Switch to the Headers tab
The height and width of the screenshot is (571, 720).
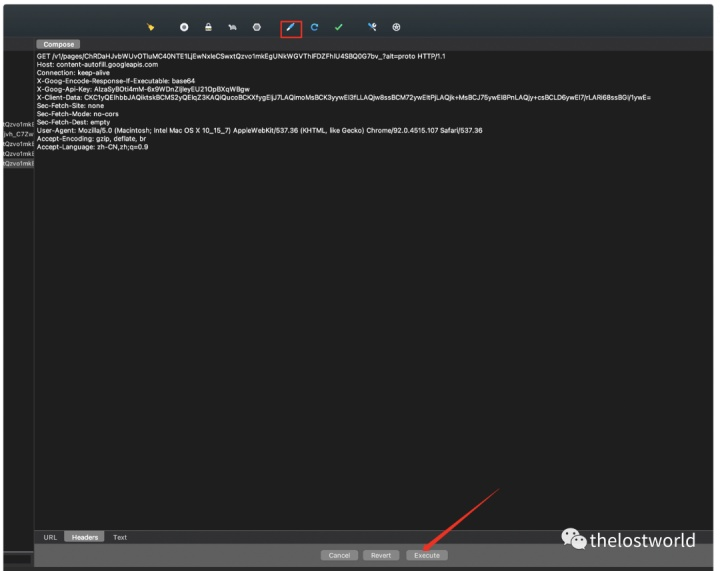[84, 537]
